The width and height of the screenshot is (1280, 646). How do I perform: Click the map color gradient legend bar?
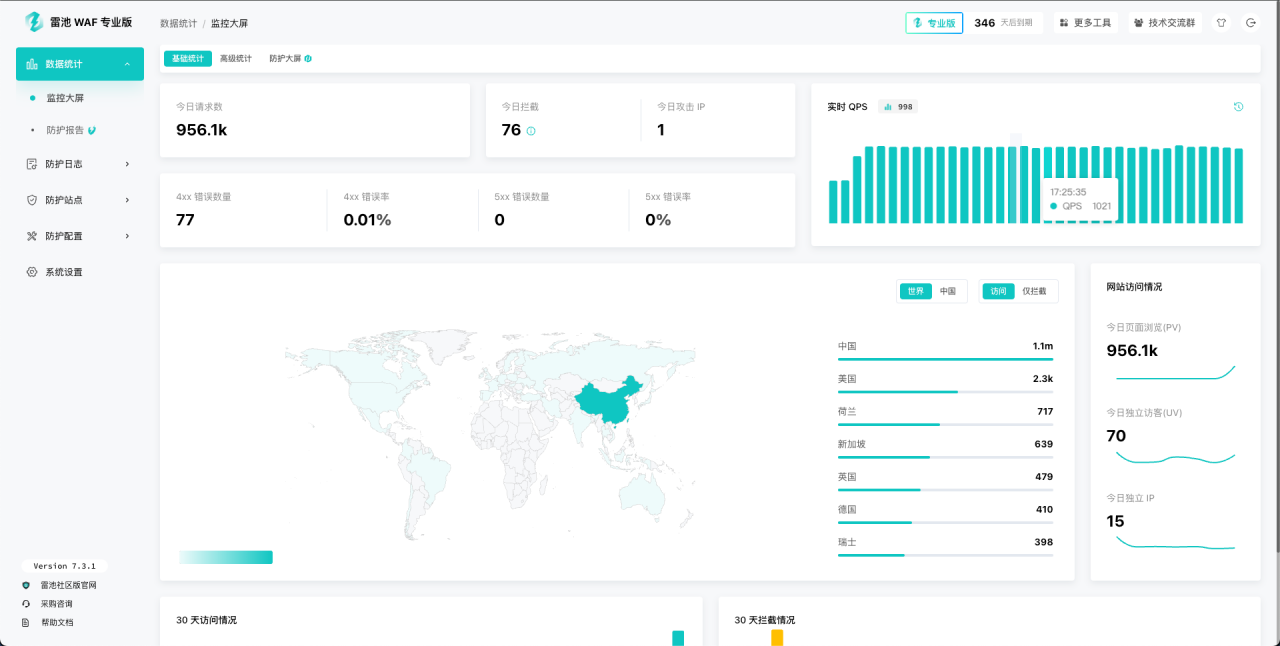coord(226,557)
